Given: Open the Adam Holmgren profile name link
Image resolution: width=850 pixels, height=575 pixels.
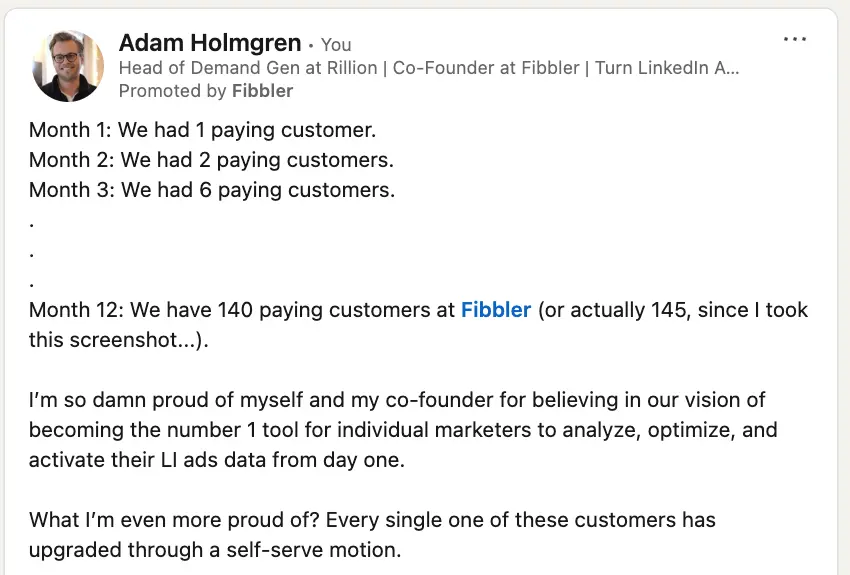Looking at the screenshot, I should click(x=210, y=43).
